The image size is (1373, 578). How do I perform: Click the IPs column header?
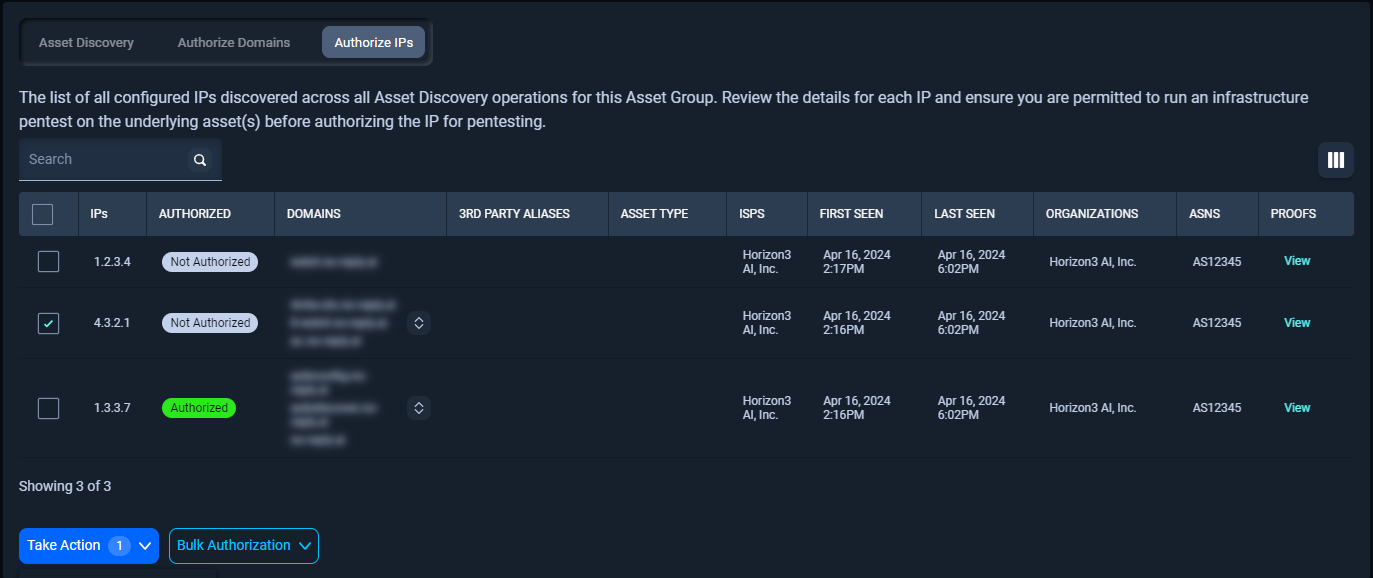(x=98, y=213)
